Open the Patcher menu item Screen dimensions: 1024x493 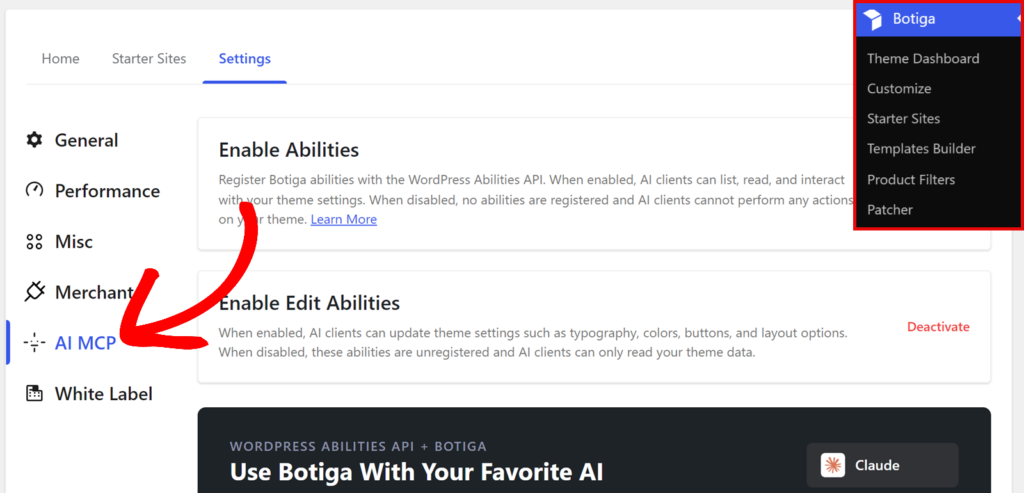click(x=890, y=210)
